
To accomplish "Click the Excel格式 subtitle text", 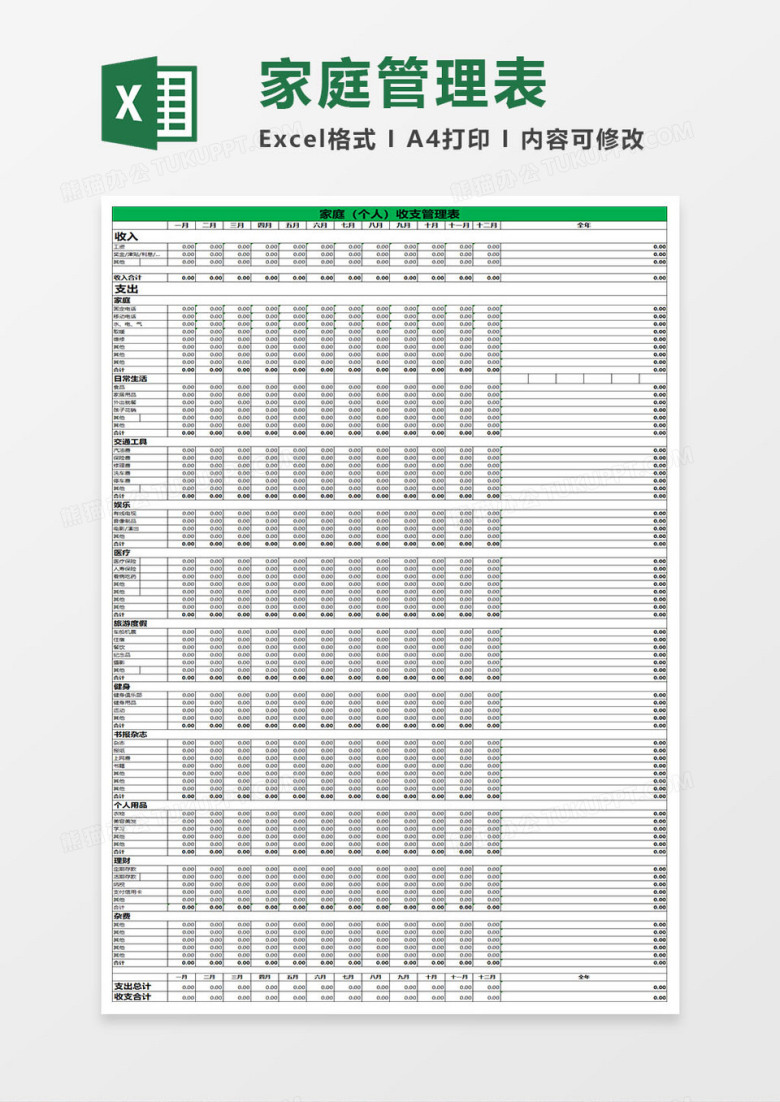I will tap(318, 139).
